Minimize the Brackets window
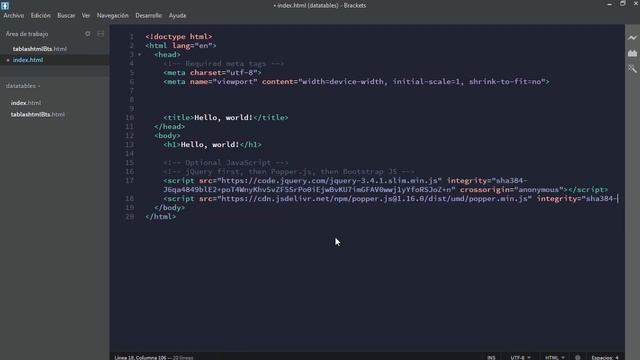640x360 pixels. click(x=609, y=4)
